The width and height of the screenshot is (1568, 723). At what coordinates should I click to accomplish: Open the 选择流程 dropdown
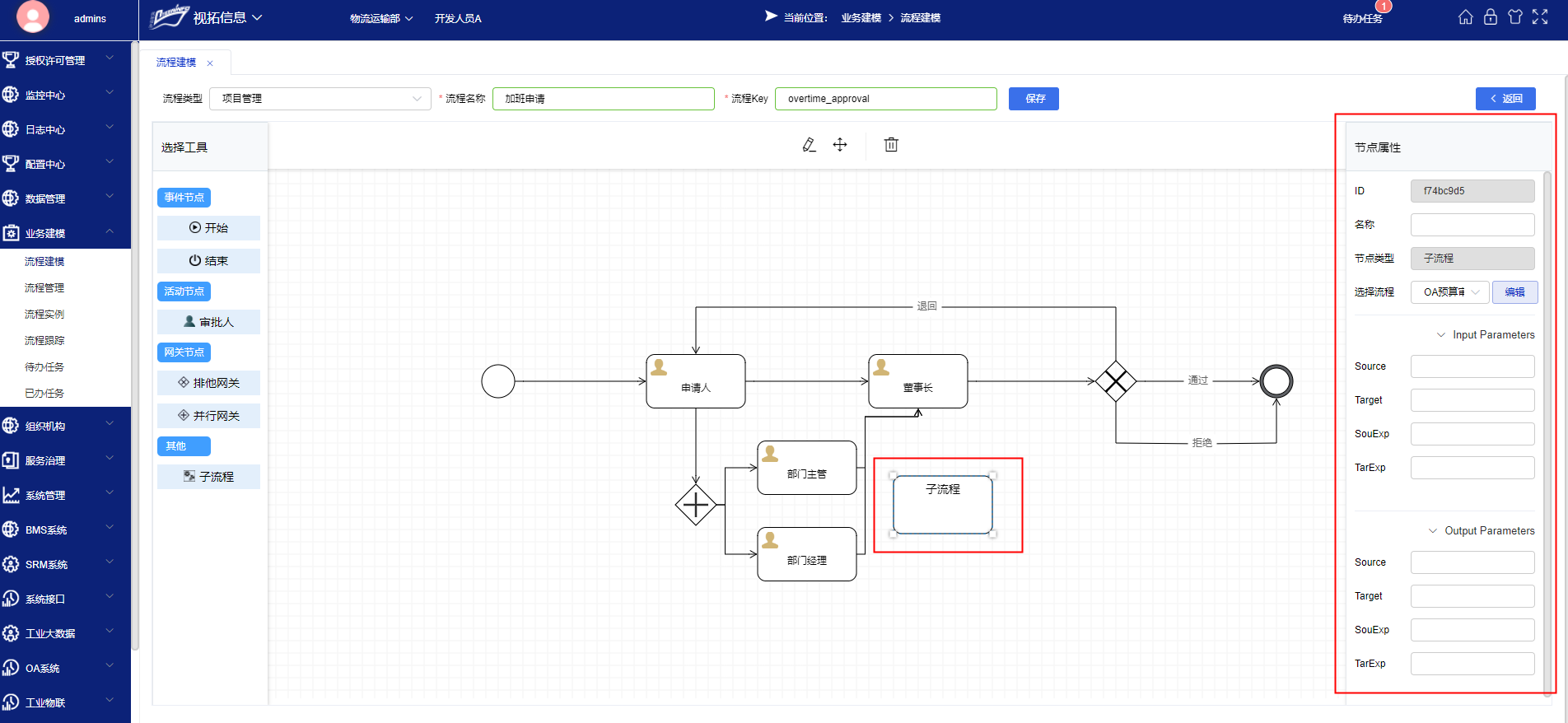(1449, 292)
